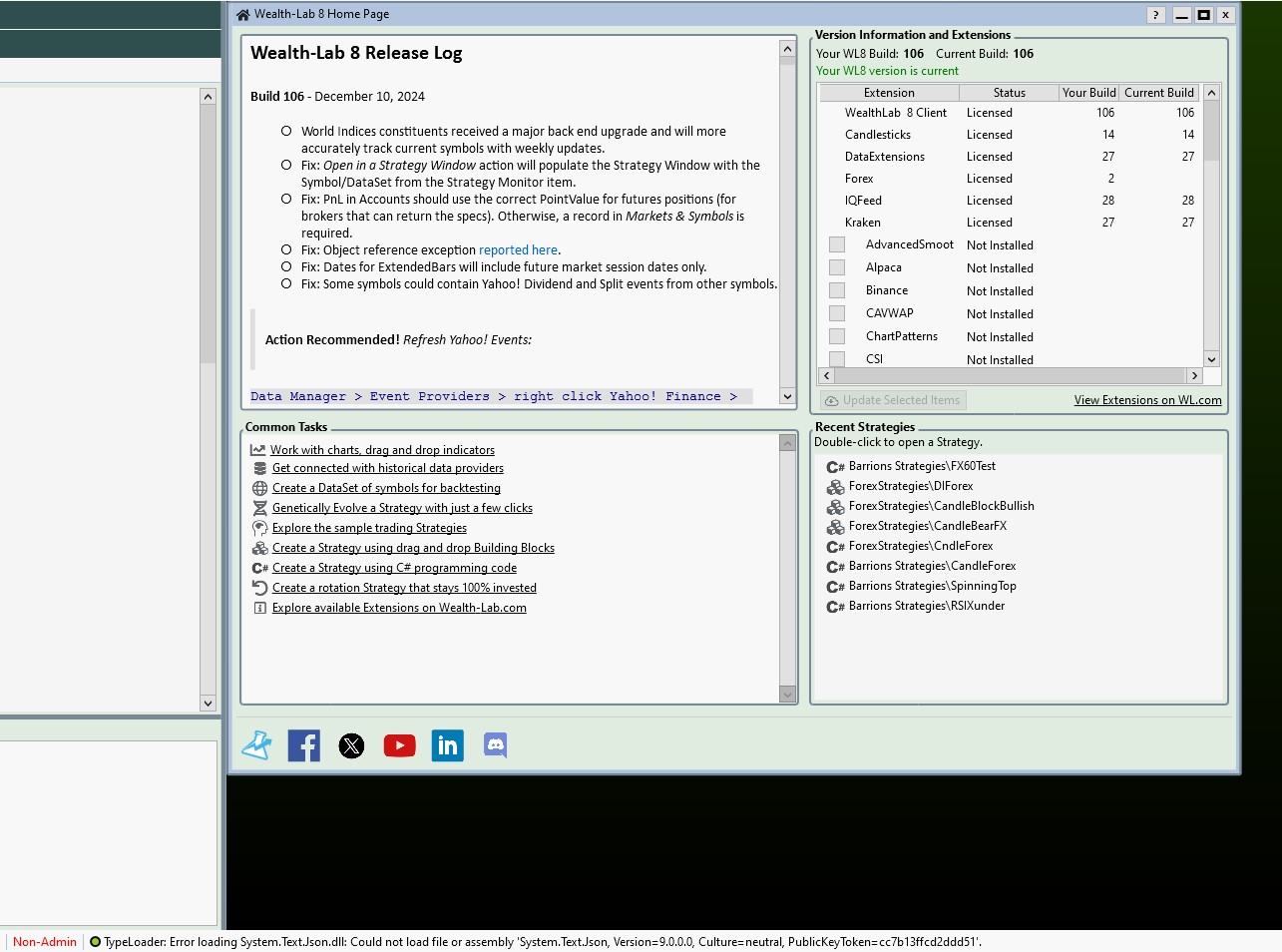Click the database icon beside Get connected
This screenshot has width=1282, height=952.
(x=259, y=468)
